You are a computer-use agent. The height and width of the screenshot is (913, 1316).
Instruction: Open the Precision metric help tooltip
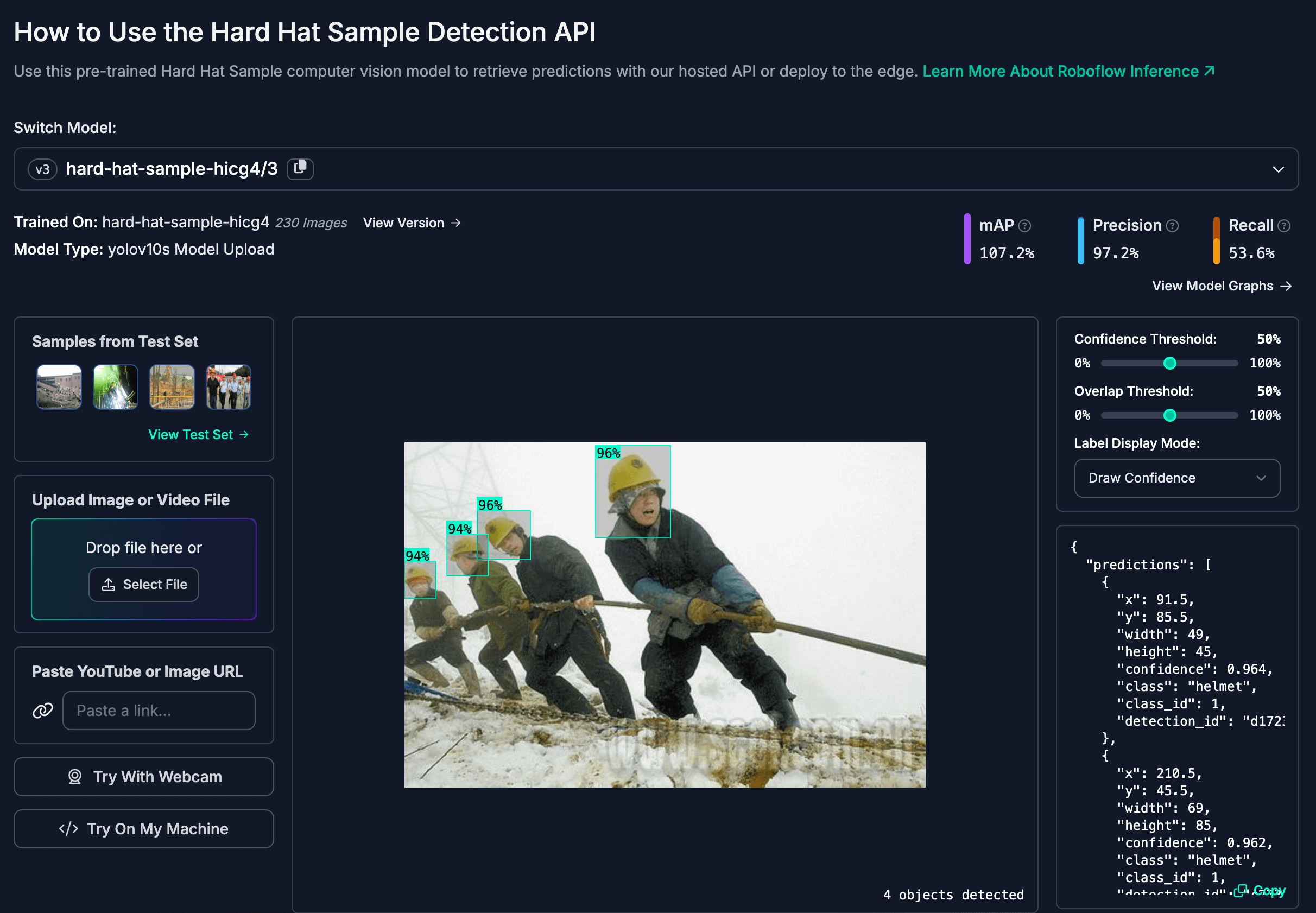pos(1171,225)
